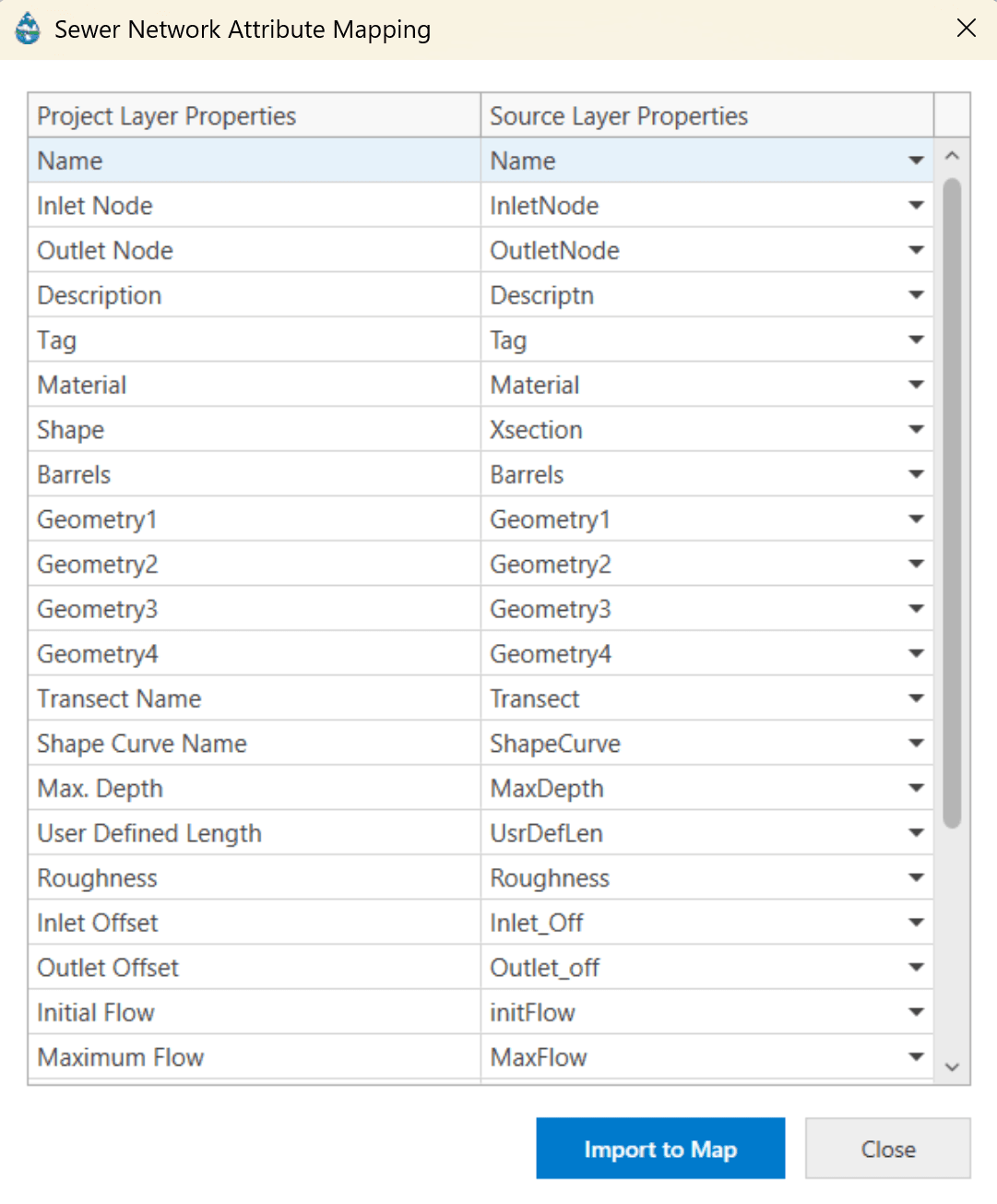Open the InletNode source dropdown
Image resolution: width=997 pixels, height=1204 pixels.
point(916,205)
